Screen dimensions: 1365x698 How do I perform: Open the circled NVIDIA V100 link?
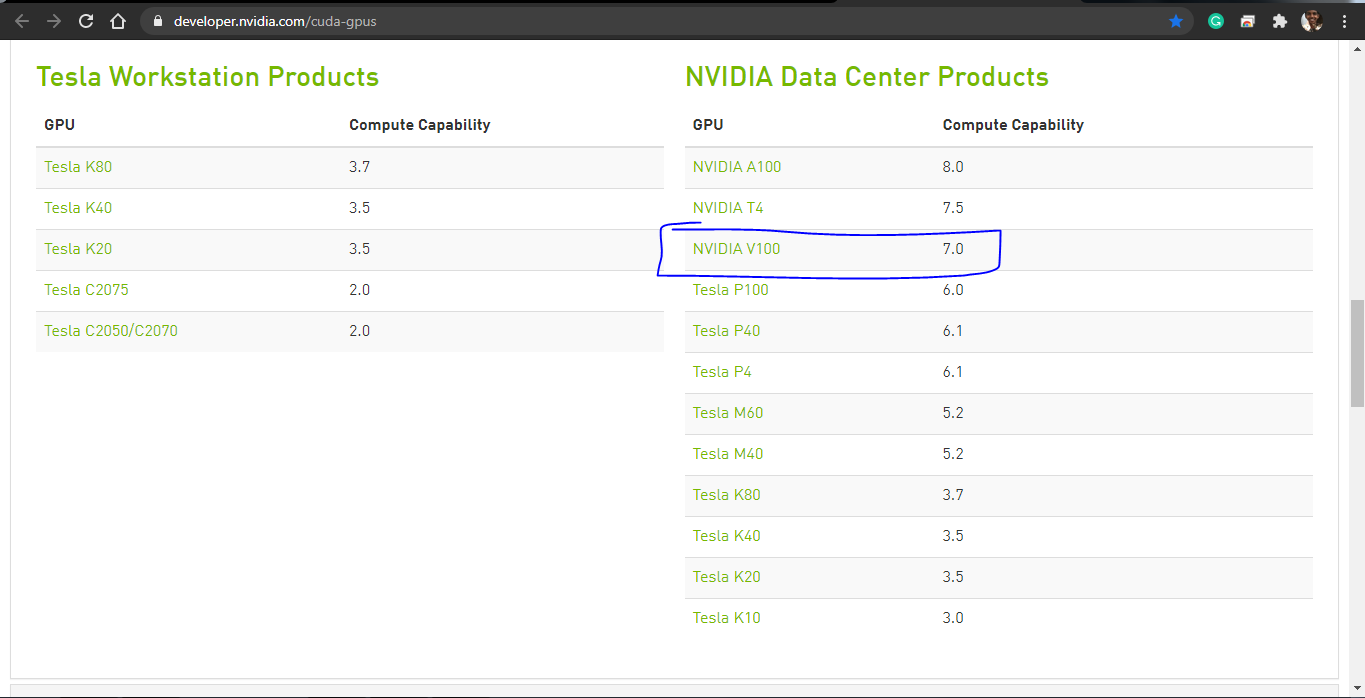(736, 249)
